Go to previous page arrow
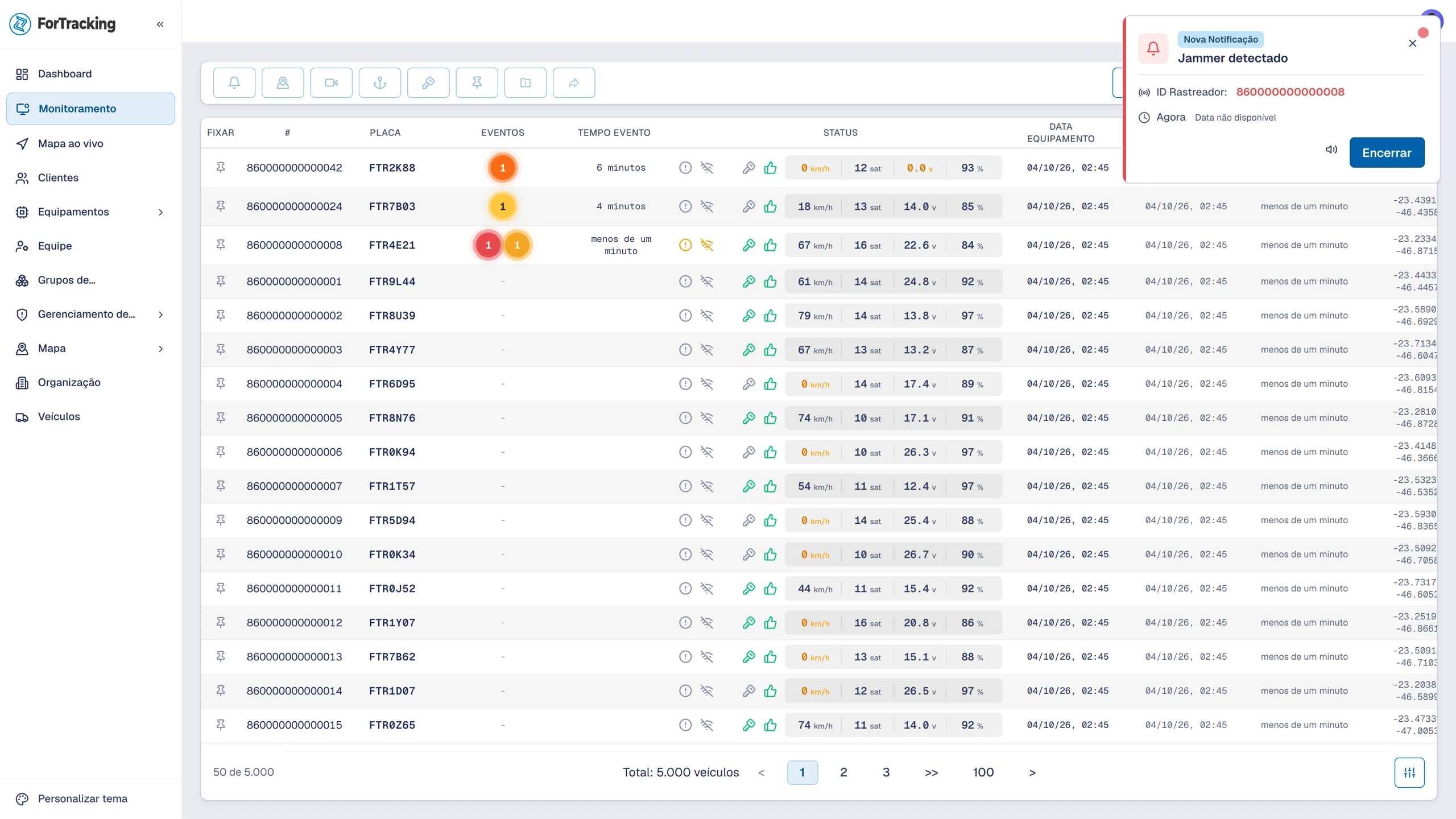 click(x=762, y=772)
